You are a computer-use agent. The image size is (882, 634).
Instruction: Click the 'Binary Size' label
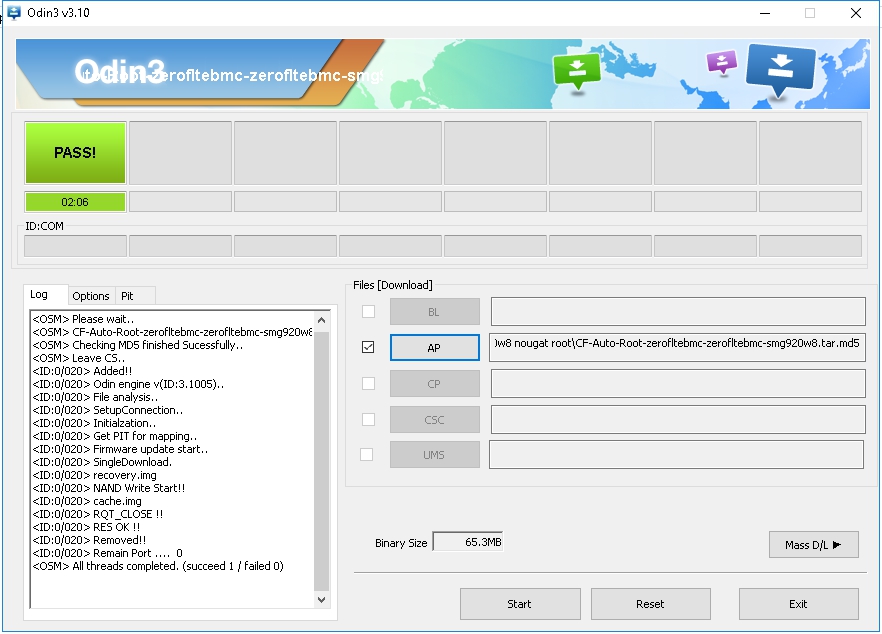(401, 543)
